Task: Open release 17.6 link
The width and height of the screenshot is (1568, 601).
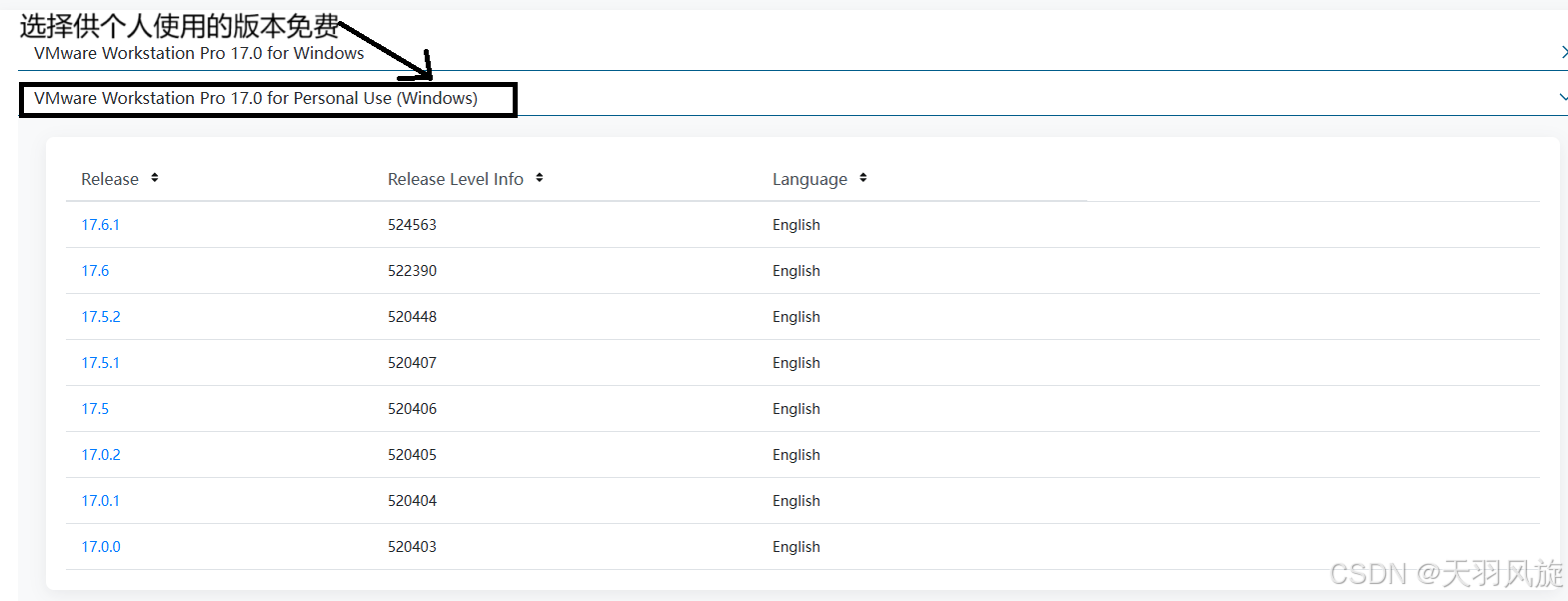Action: [x=95, y=271]
